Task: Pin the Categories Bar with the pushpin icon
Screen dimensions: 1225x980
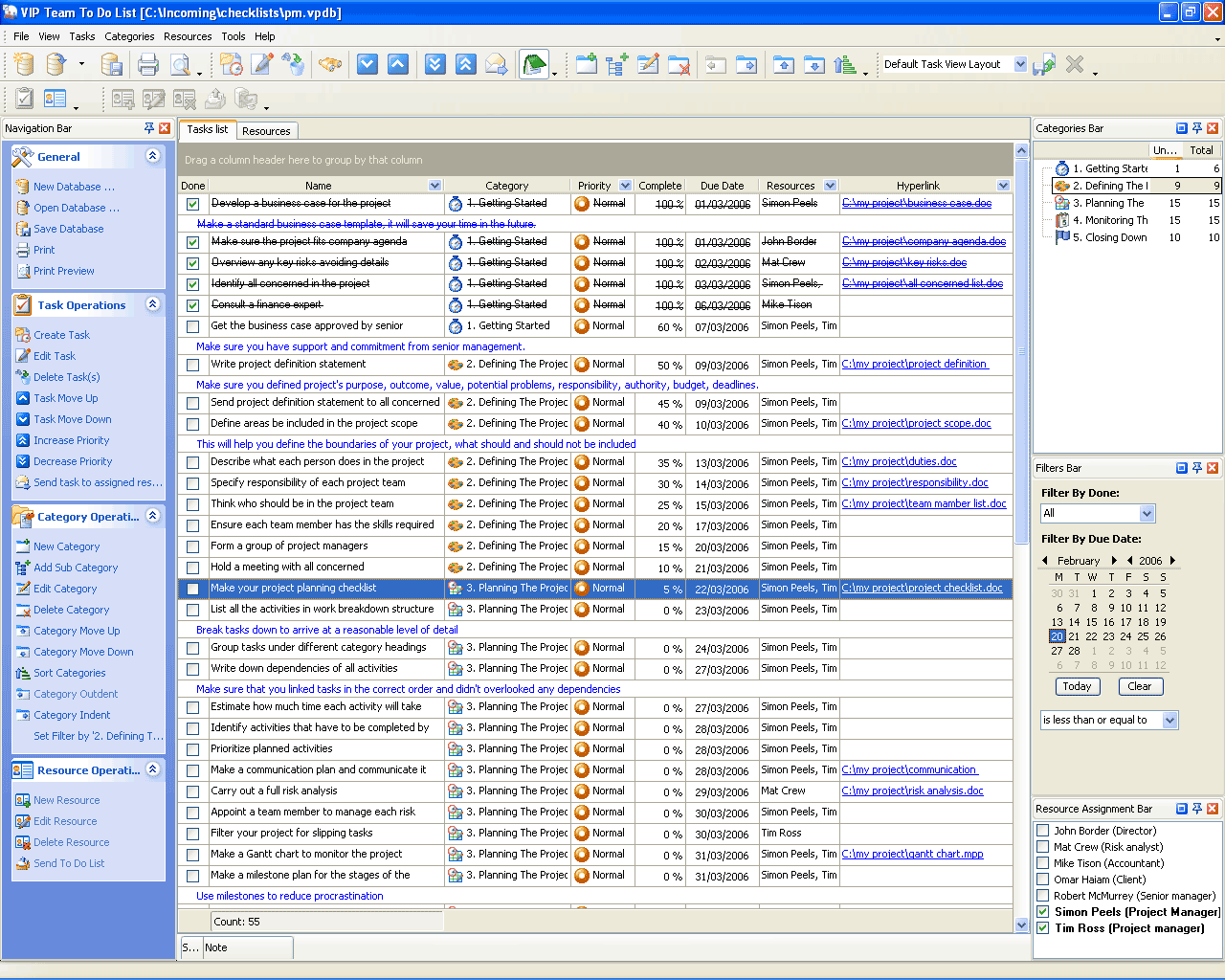Action: 1196,128
